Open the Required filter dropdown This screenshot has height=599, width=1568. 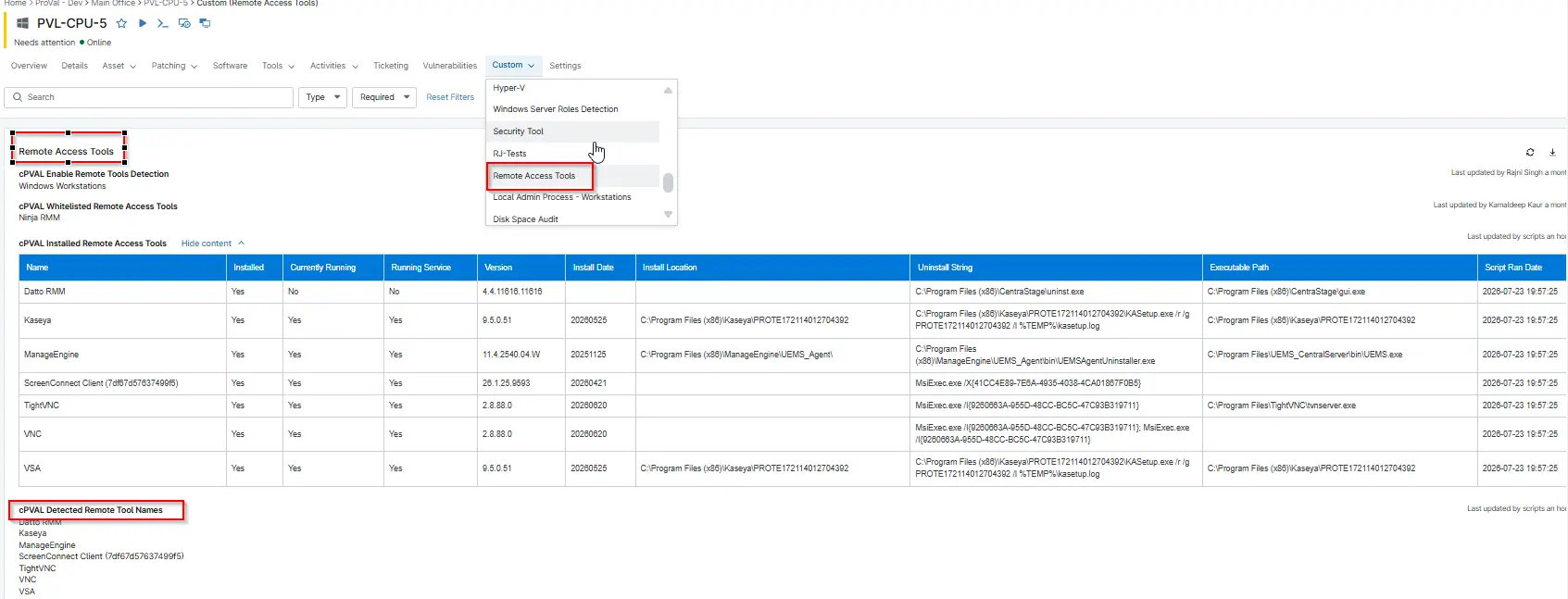coord(384,97)
